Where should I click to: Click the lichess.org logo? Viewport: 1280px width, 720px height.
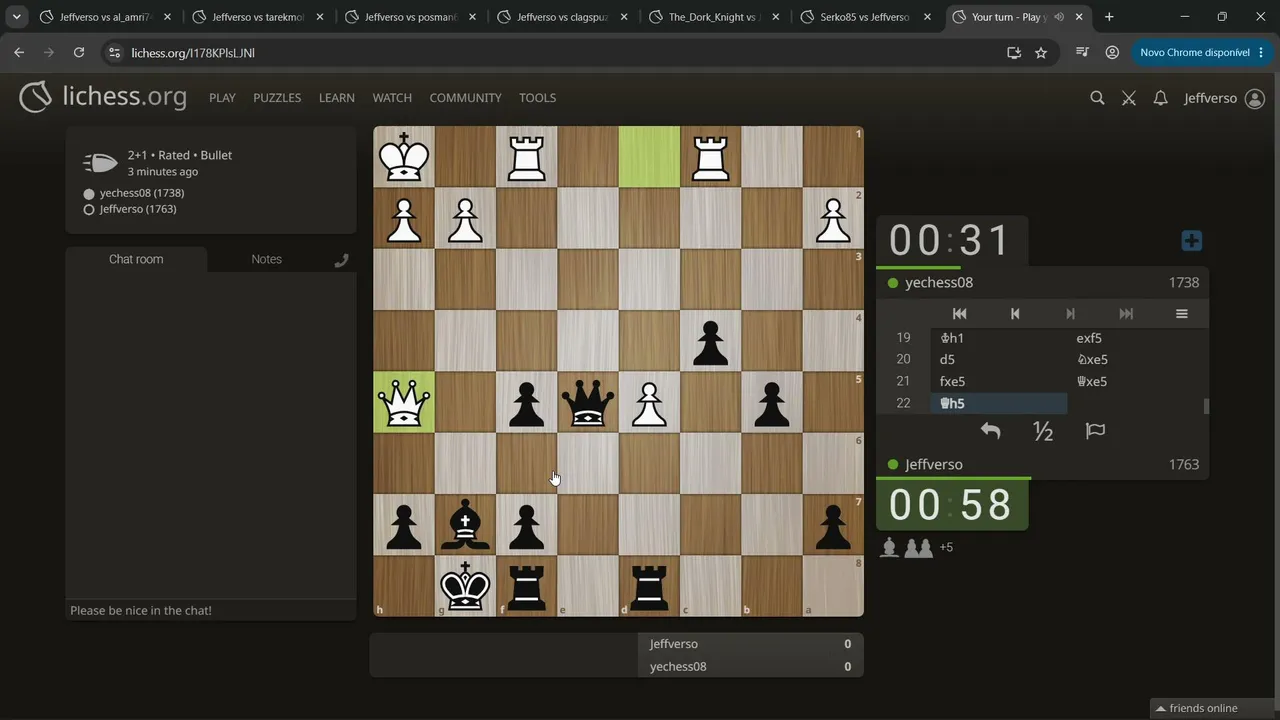coord(103,97)
